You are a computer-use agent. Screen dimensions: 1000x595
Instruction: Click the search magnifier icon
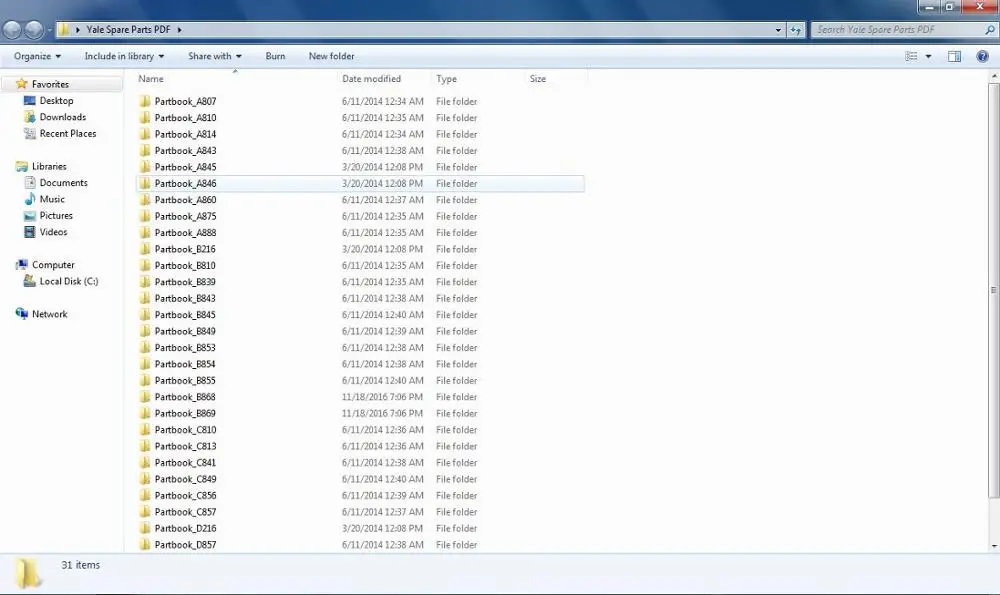tap(989, 29)
